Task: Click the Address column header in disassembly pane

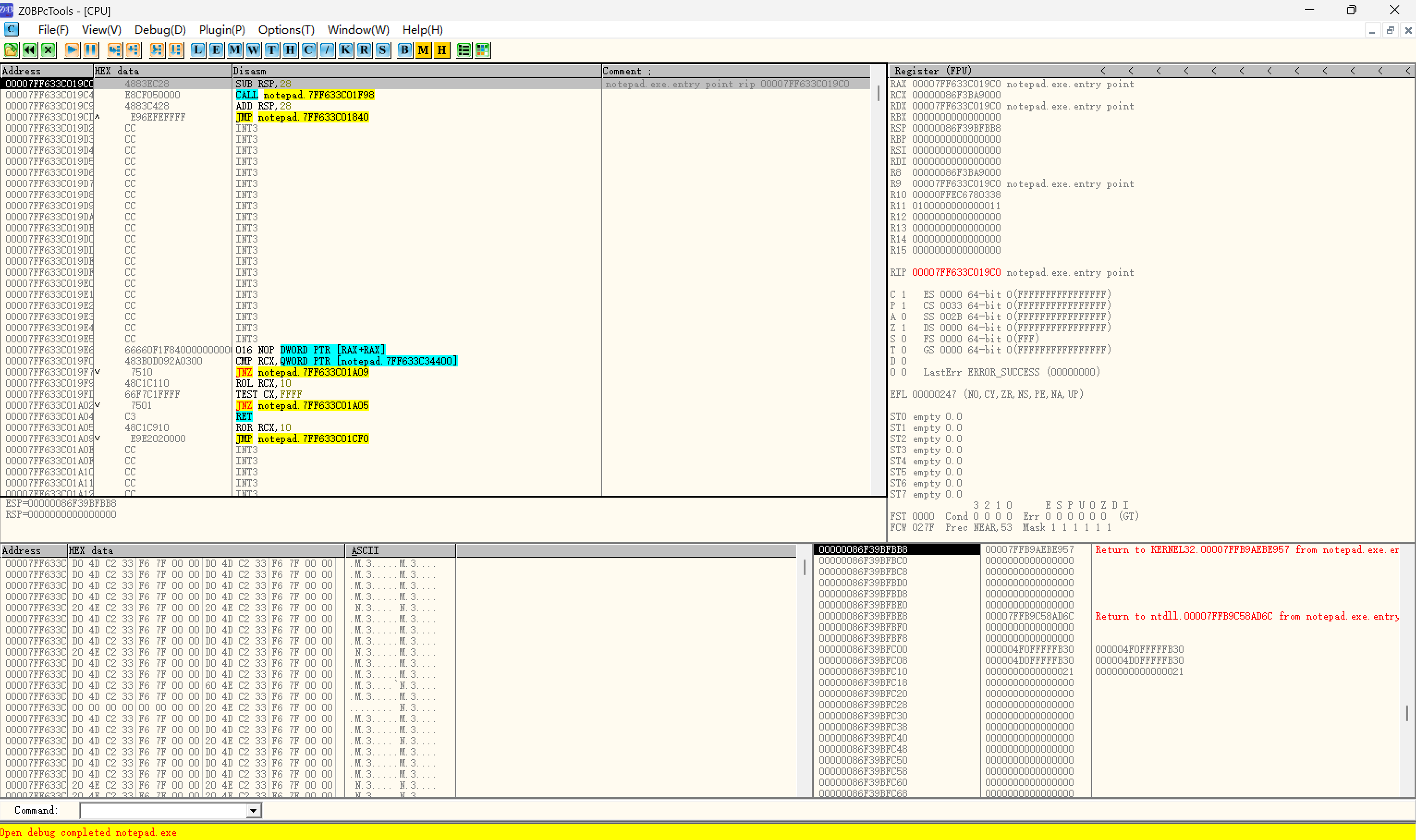Action: tap(46, 71)
